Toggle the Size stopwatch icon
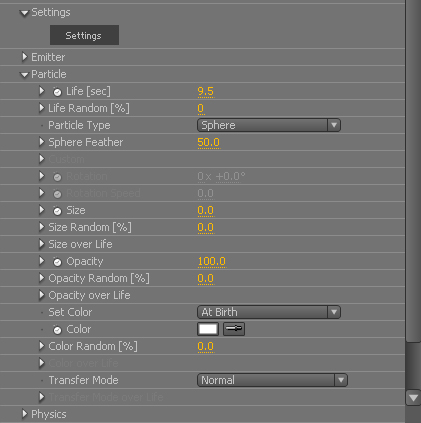This screenshot has width=421, height=423. tap(57, 211)
